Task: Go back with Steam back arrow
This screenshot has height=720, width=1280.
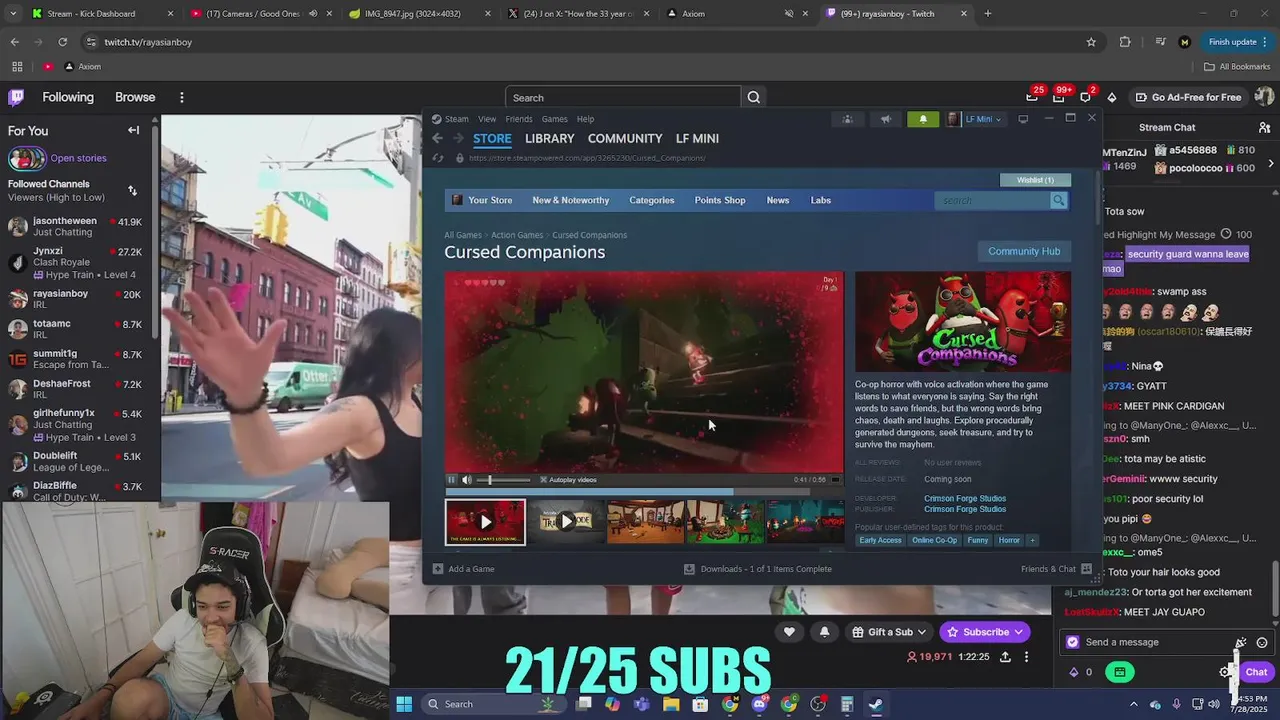Action: [x=437, y=139]
